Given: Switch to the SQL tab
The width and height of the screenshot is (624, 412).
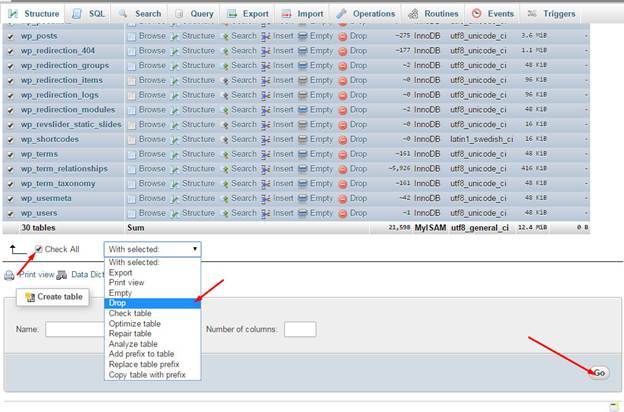Looking at the screenshot, I should (x=88, y=14).
